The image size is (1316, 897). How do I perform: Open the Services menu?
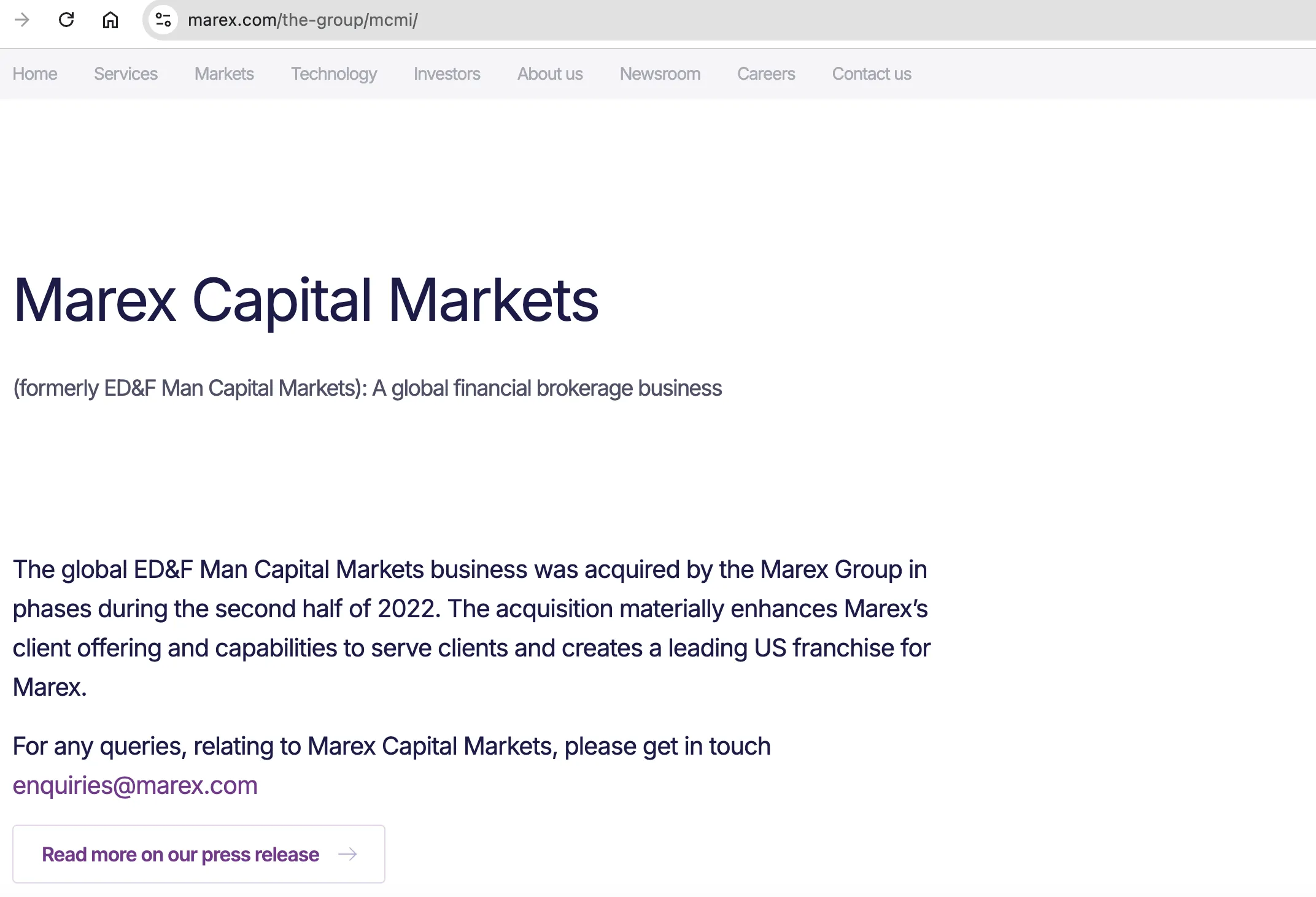[126, 74]
